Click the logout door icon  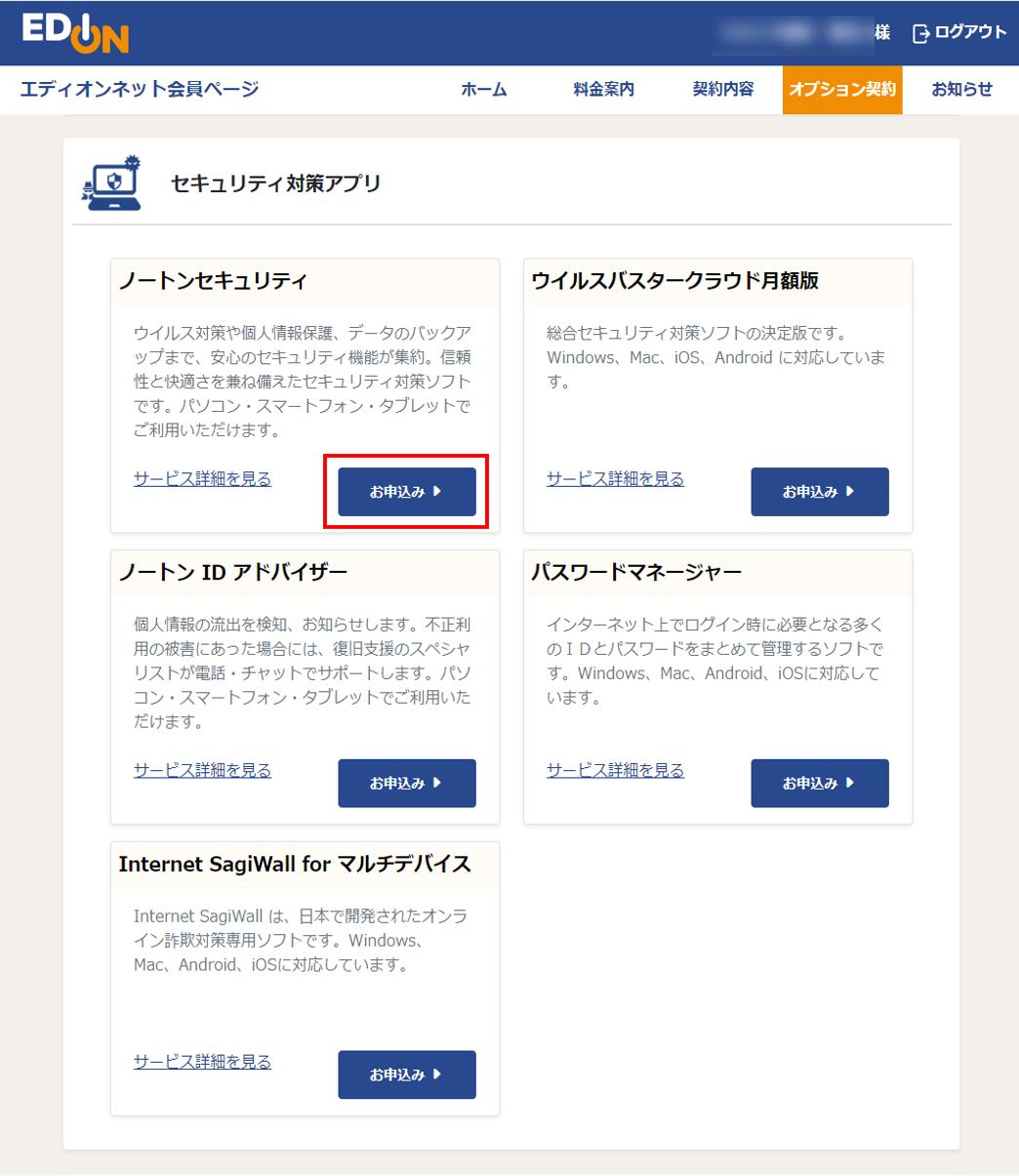point(920,34)
